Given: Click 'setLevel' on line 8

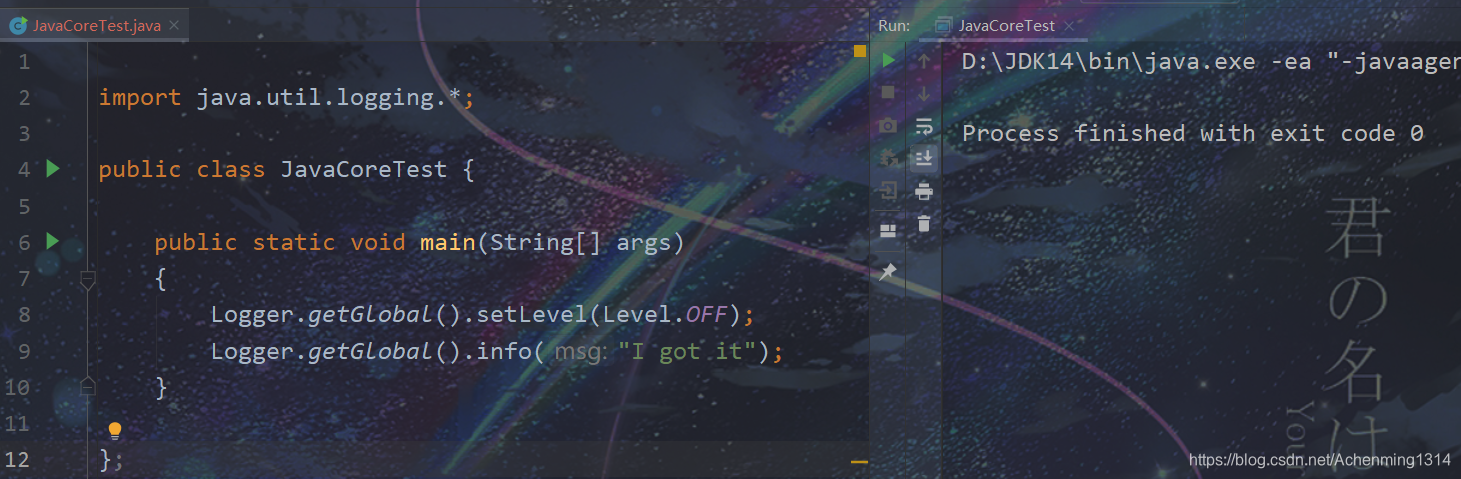Looking at the screenshot, I should coord(532,314).
